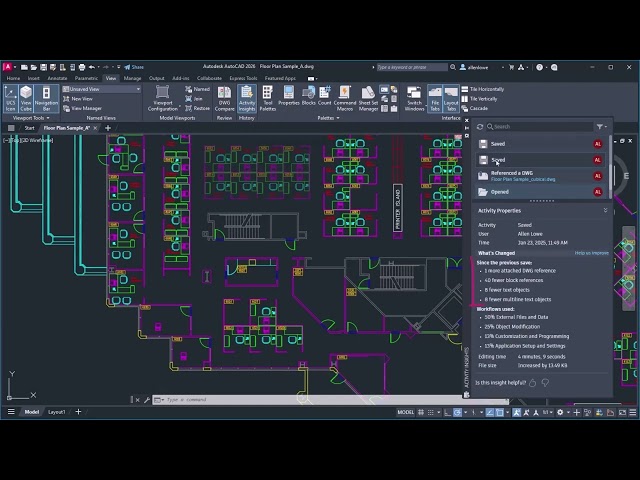Image resolution: width=640 pixels, height=480 pixels.
Task: Open the Properties palette
Action: (289, 96)
